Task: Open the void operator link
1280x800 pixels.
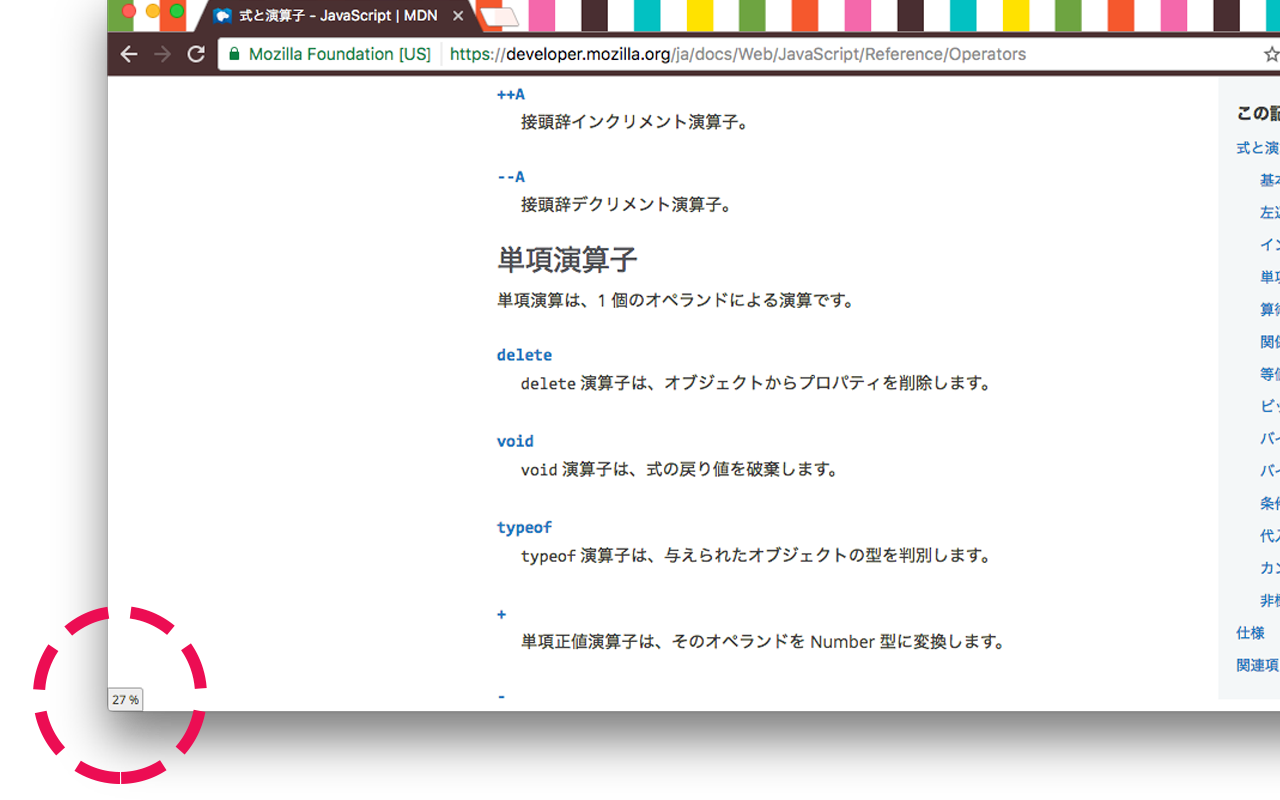Action: coord(515,441)
